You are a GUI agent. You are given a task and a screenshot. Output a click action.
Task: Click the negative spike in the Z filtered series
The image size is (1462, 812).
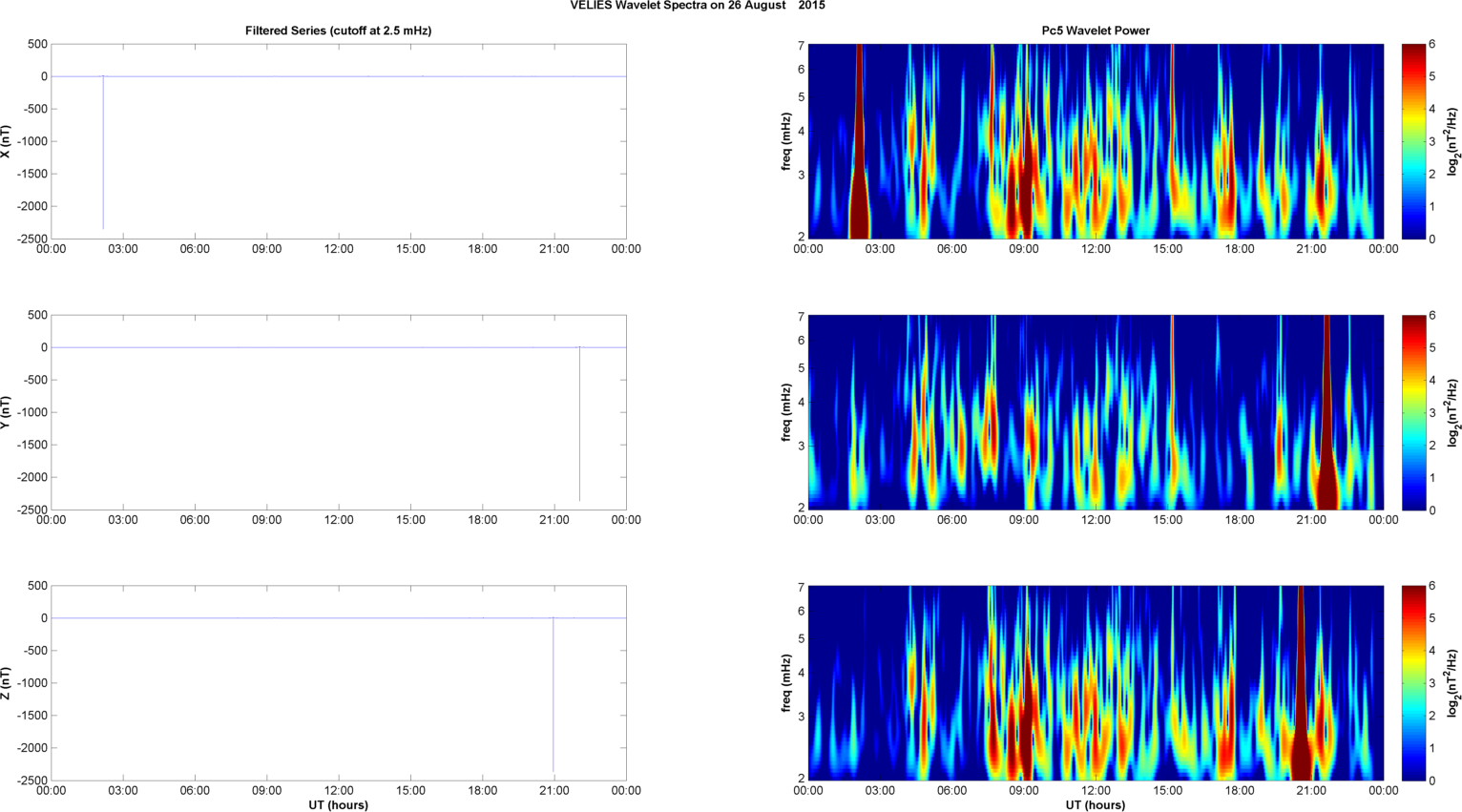[553, 695]
